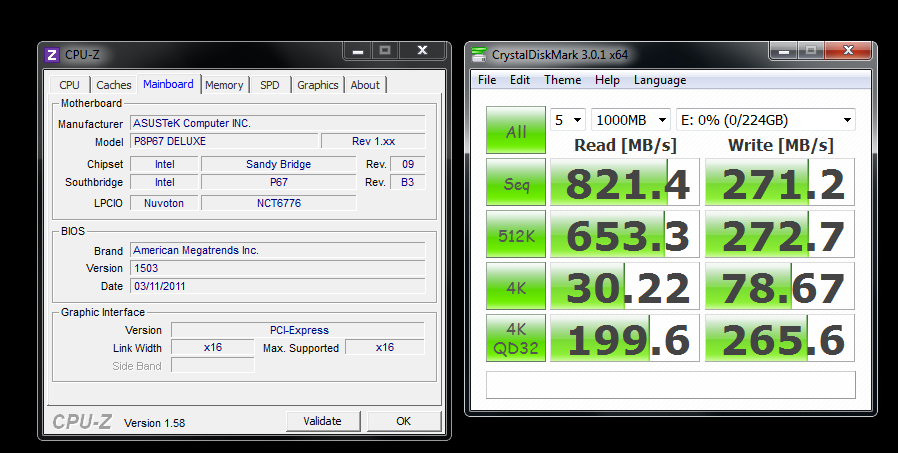Minimize the CrystalDiskMark window
898x453 pixels.
[x=785, y=50]
